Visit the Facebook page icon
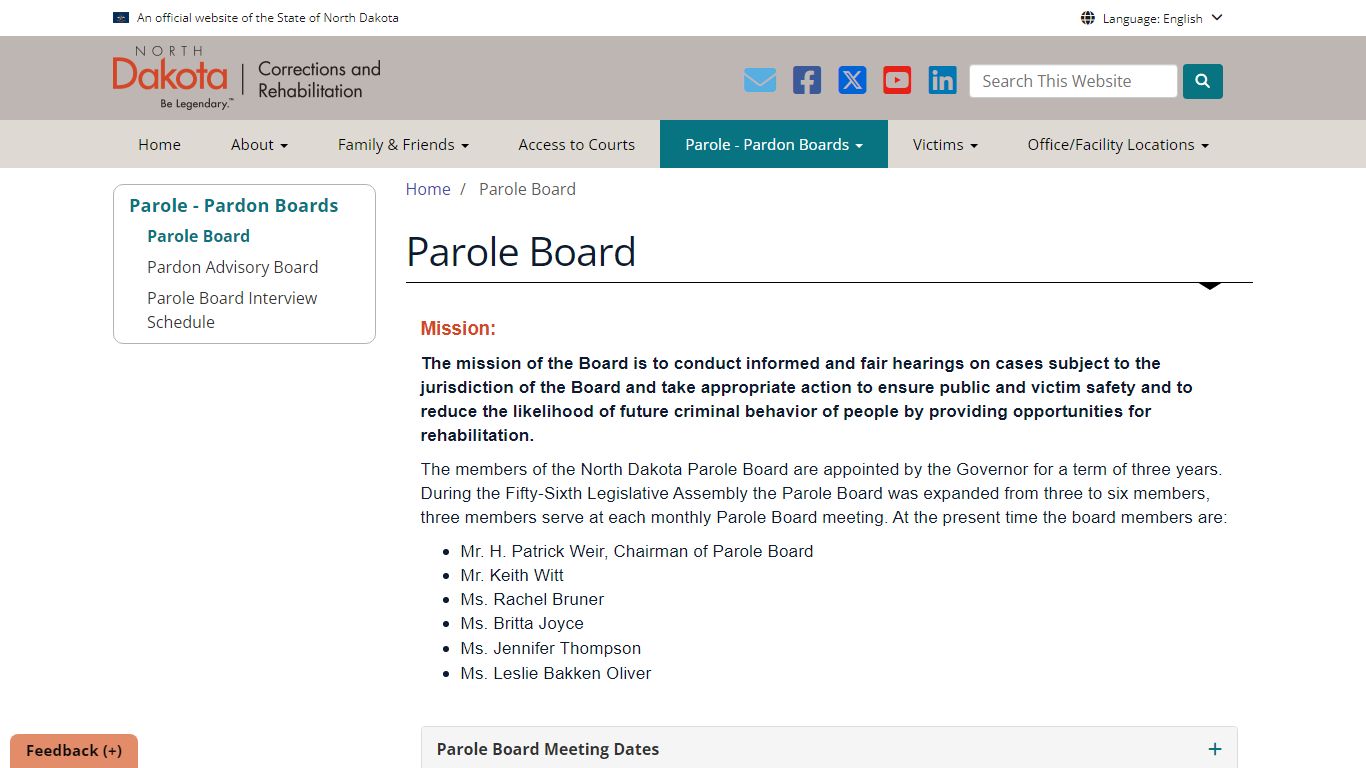 pyautogui.click(x=807, y=80)
